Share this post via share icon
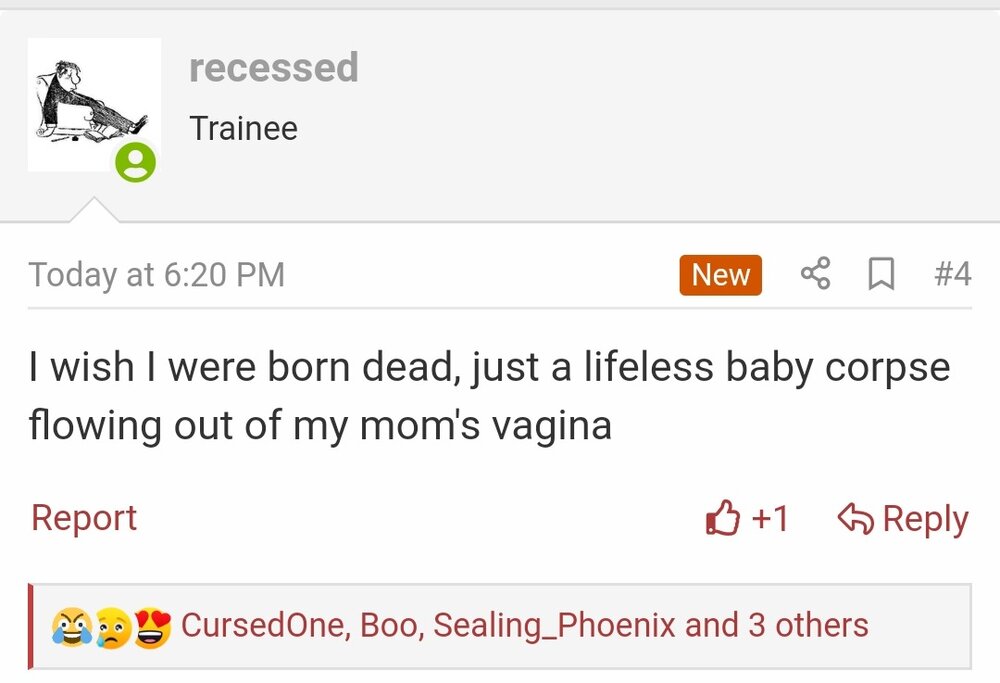The image size is (1000, 683). (816, 274)
